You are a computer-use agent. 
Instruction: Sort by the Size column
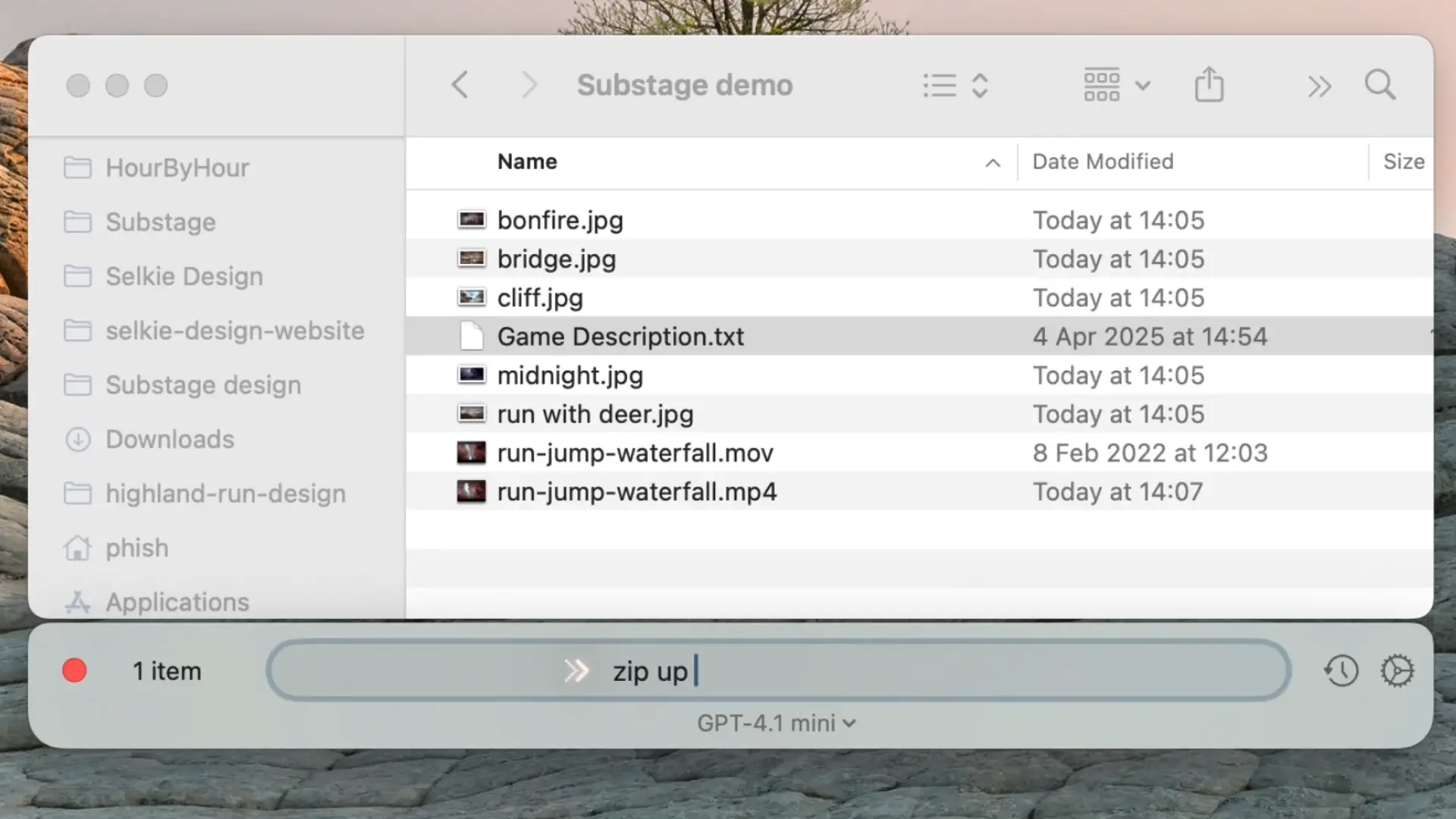tap(1403, 162)
